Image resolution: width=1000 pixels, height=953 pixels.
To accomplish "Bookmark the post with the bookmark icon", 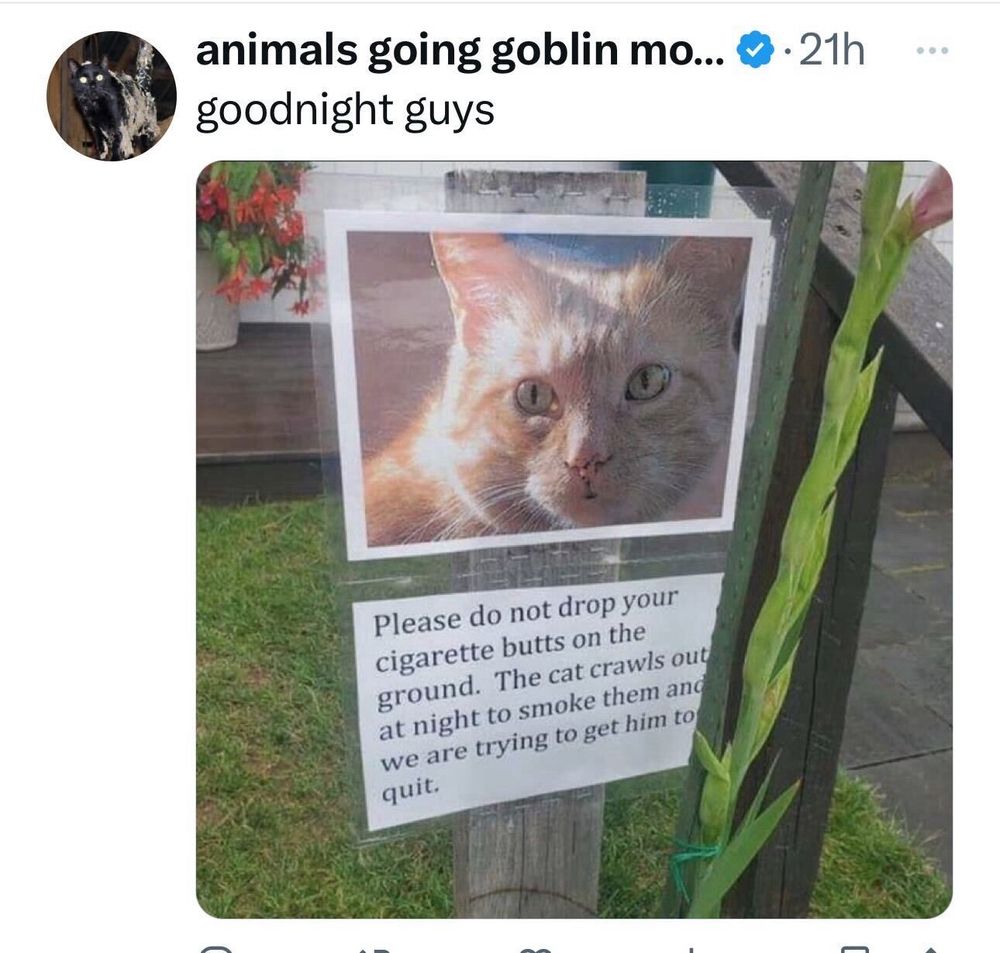I will 855,949.
